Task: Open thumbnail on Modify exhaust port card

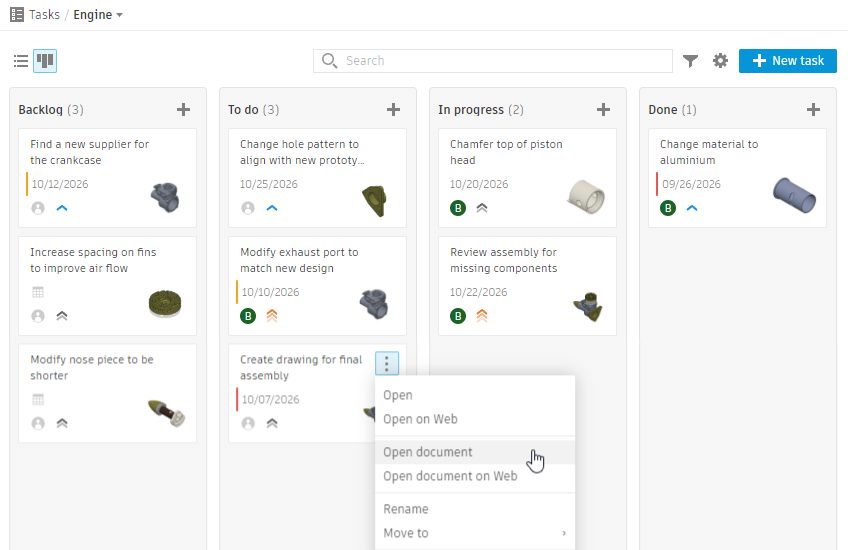Action: click(x=374, y=304)
